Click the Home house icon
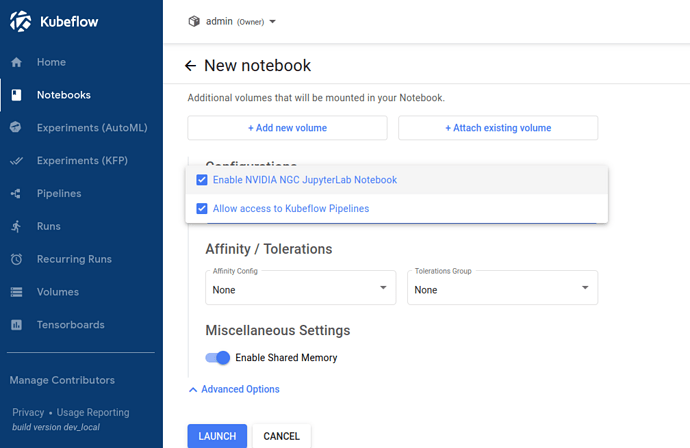Image resolution: width=690 pixels, height=448 pixels. pos(16,62)
